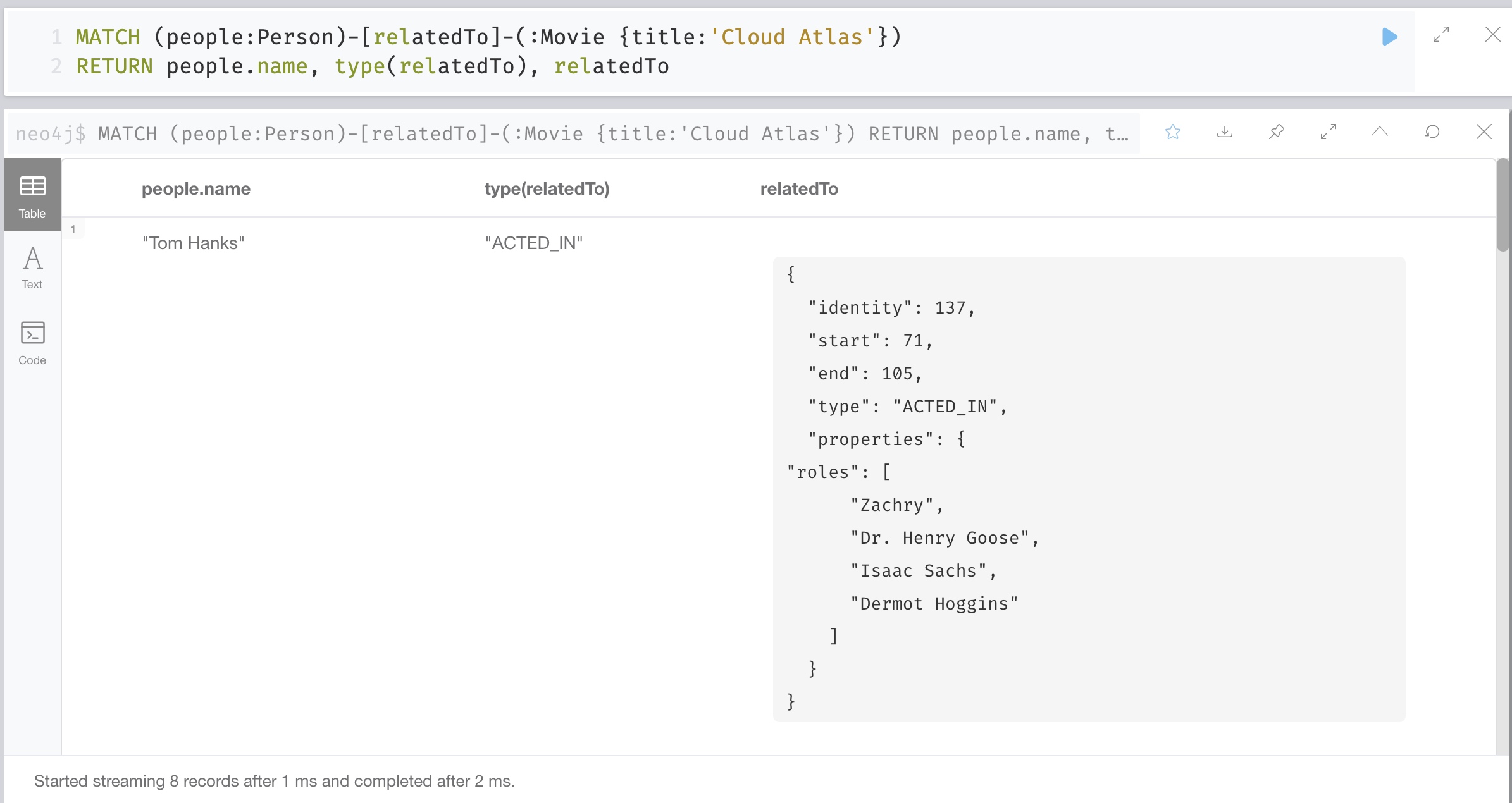Screen dimensions: 1512x803
Task: Run the Cypher query with play button
Action: coord(1389,37)
